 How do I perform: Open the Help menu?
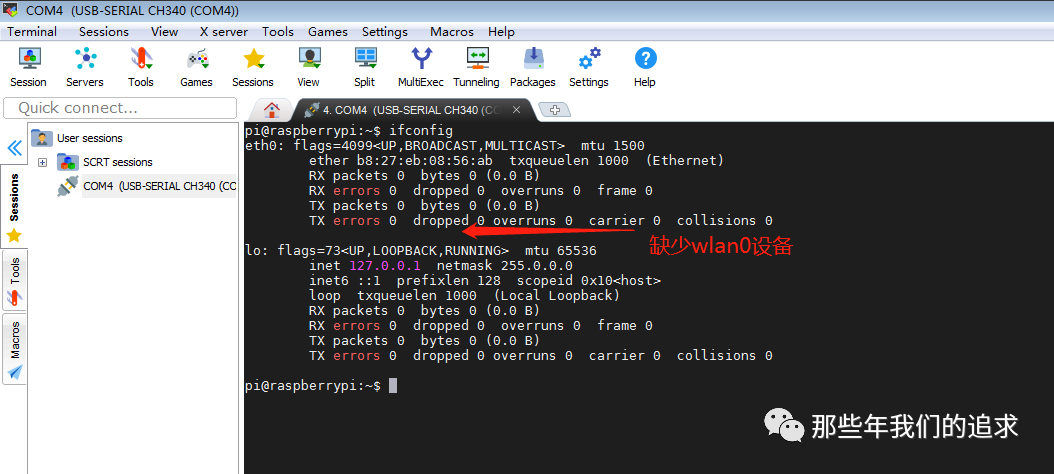point(501,32)
